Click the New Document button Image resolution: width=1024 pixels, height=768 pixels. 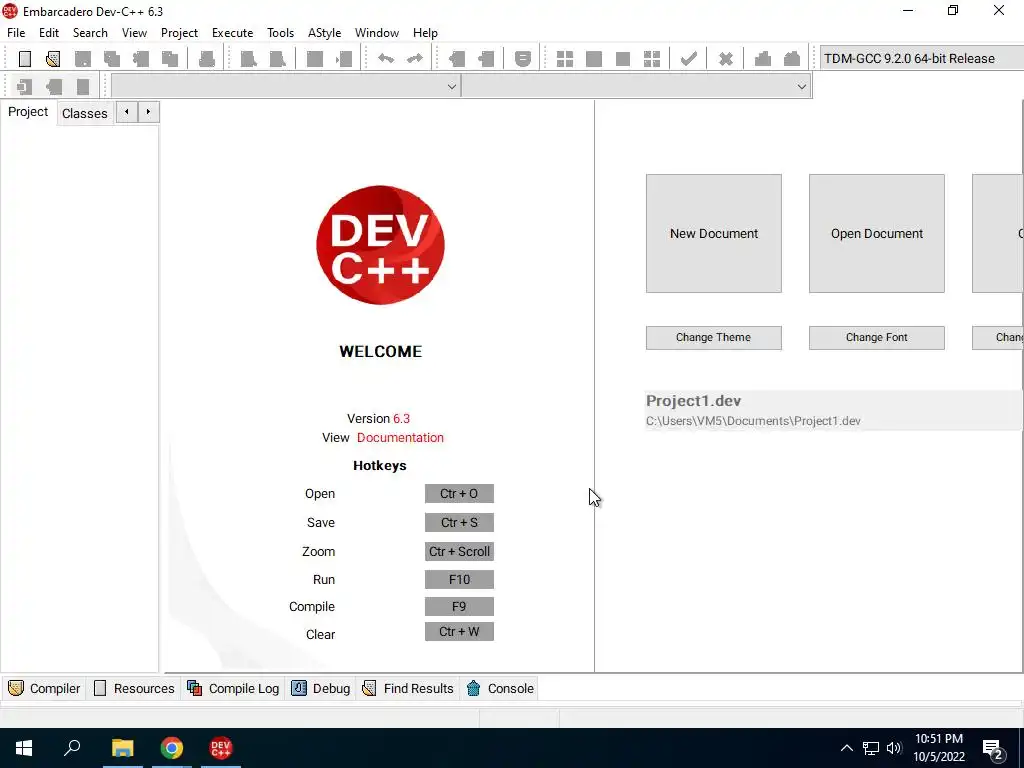click(x=714, y=233)
